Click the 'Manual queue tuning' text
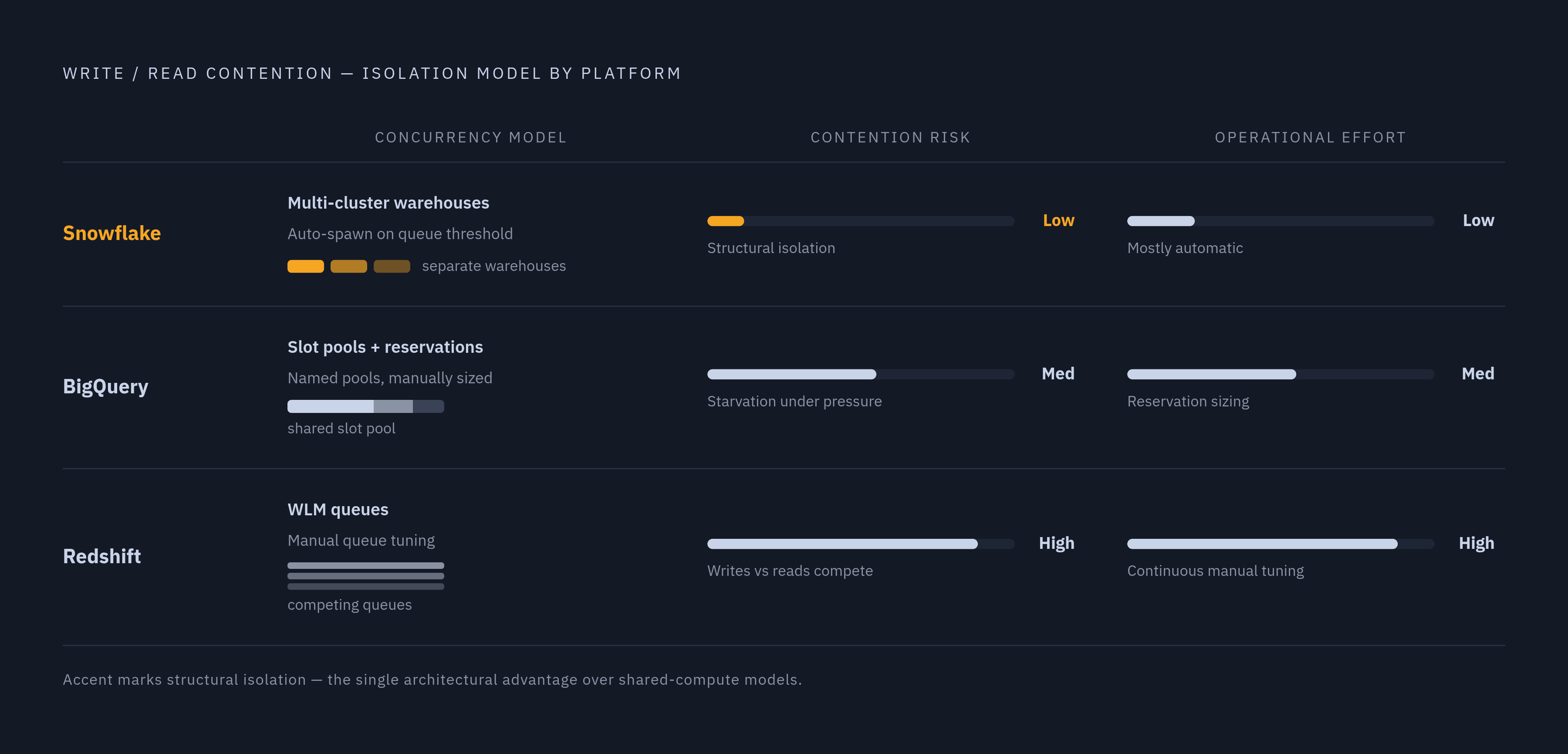This screenshot has width=1568, height=754. (x=361, y=541)
